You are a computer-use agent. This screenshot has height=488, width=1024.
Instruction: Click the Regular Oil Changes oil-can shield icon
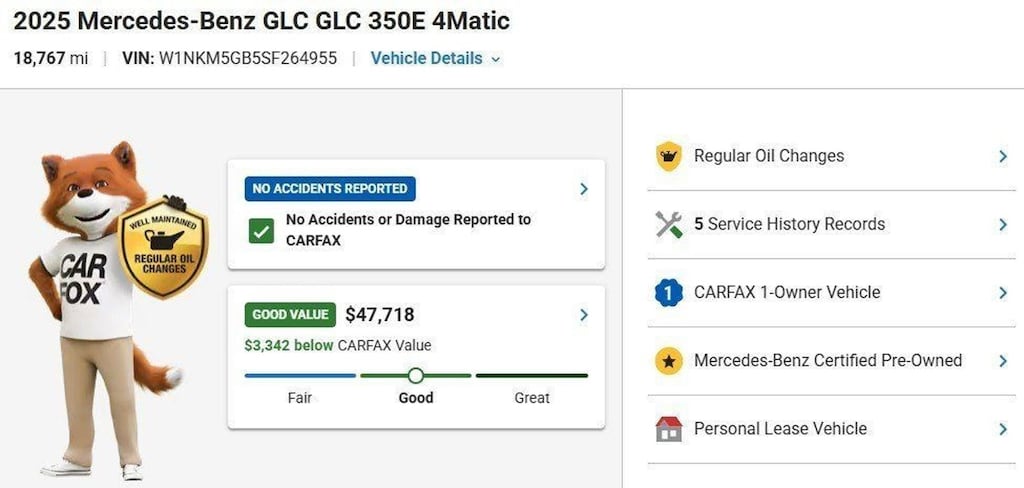pyautogui.click(x=669, y=156)
